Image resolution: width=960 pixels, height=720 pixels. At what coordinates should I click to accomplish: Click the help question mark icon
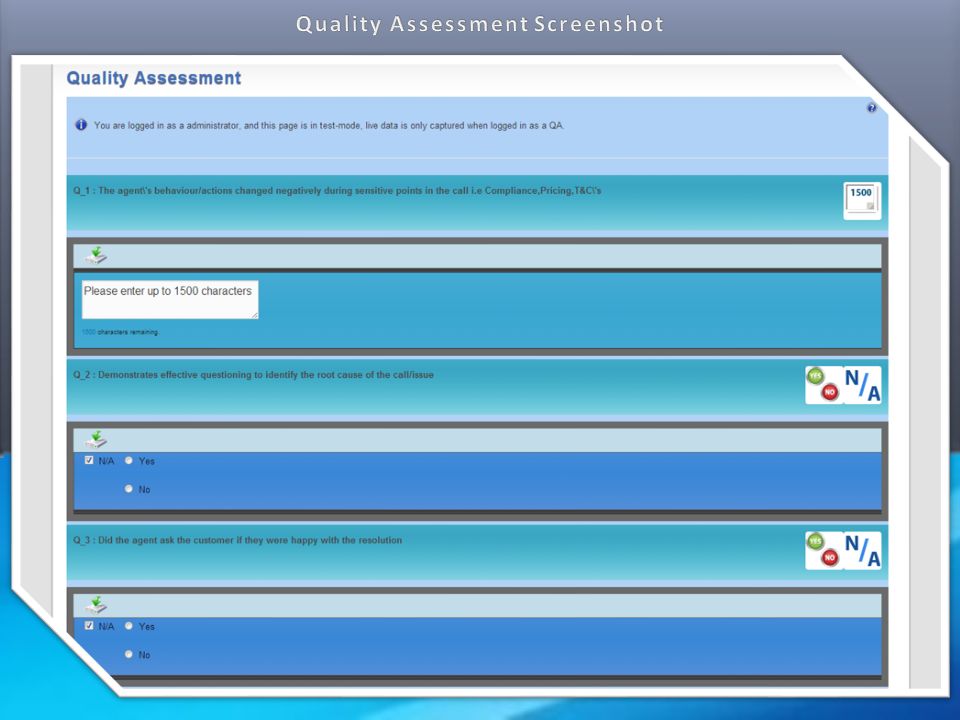tap(871, 108)
